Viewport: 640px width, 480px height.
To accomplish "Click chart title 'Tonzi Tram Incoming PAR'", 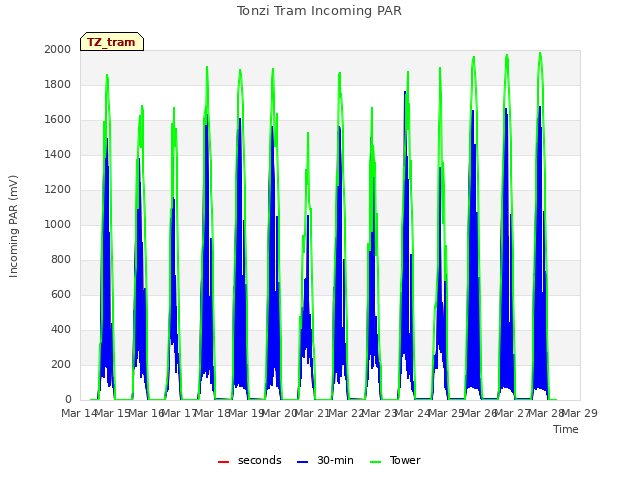I will [x=319, y=11].
